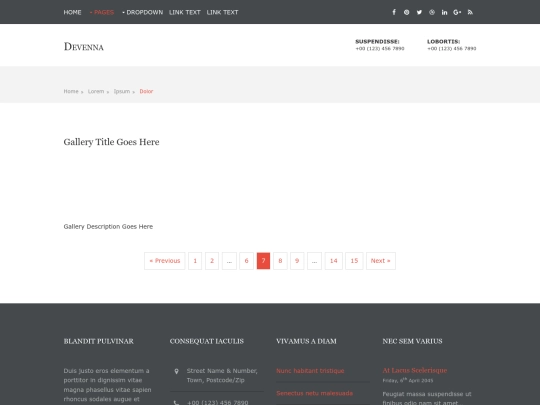Expand the Pages dropdown menu
Image resolution: width=540 pixels, height=405 pixels.
102,12
